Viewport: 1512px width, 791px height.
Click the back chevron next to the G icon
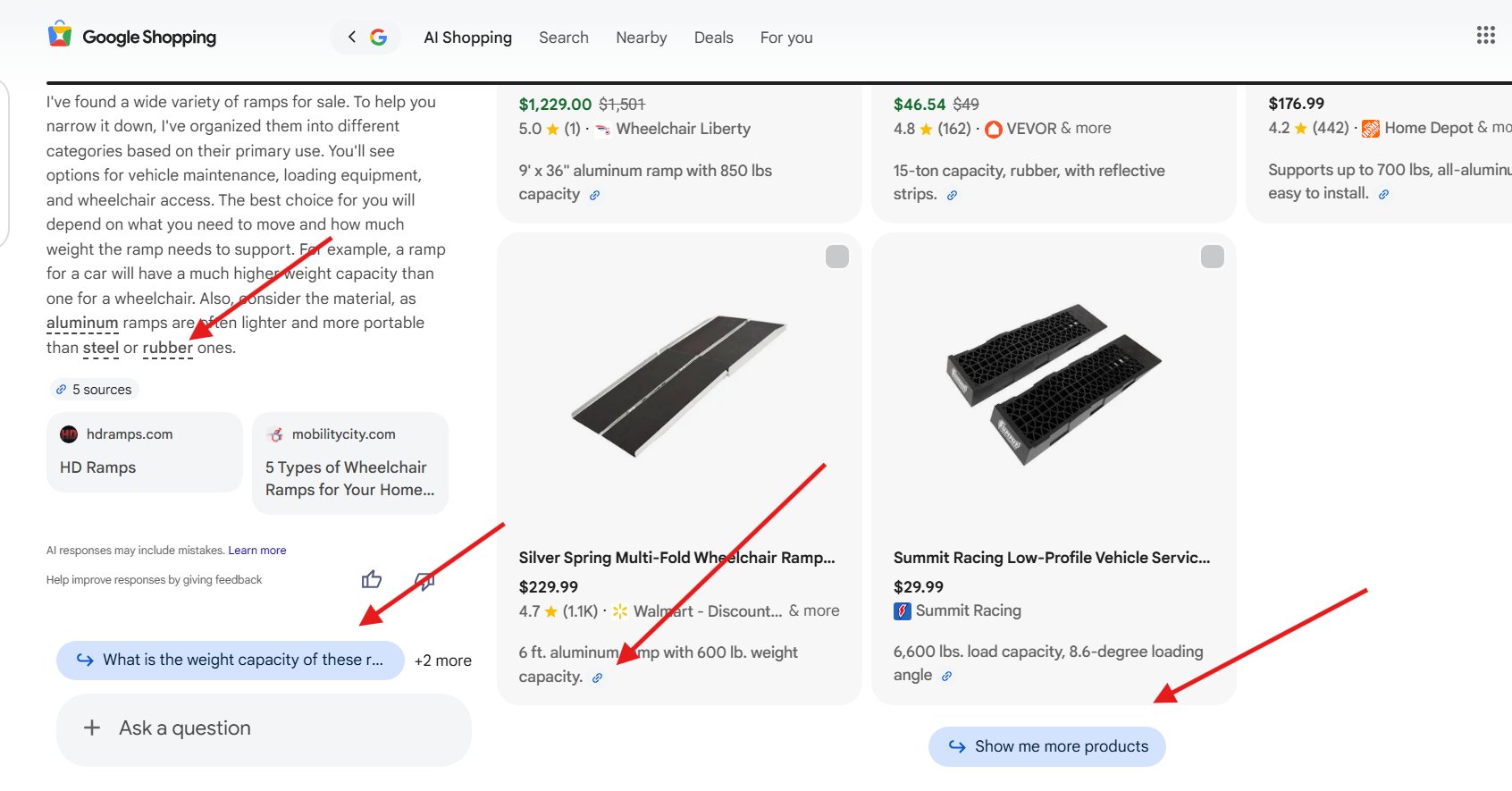351,37
